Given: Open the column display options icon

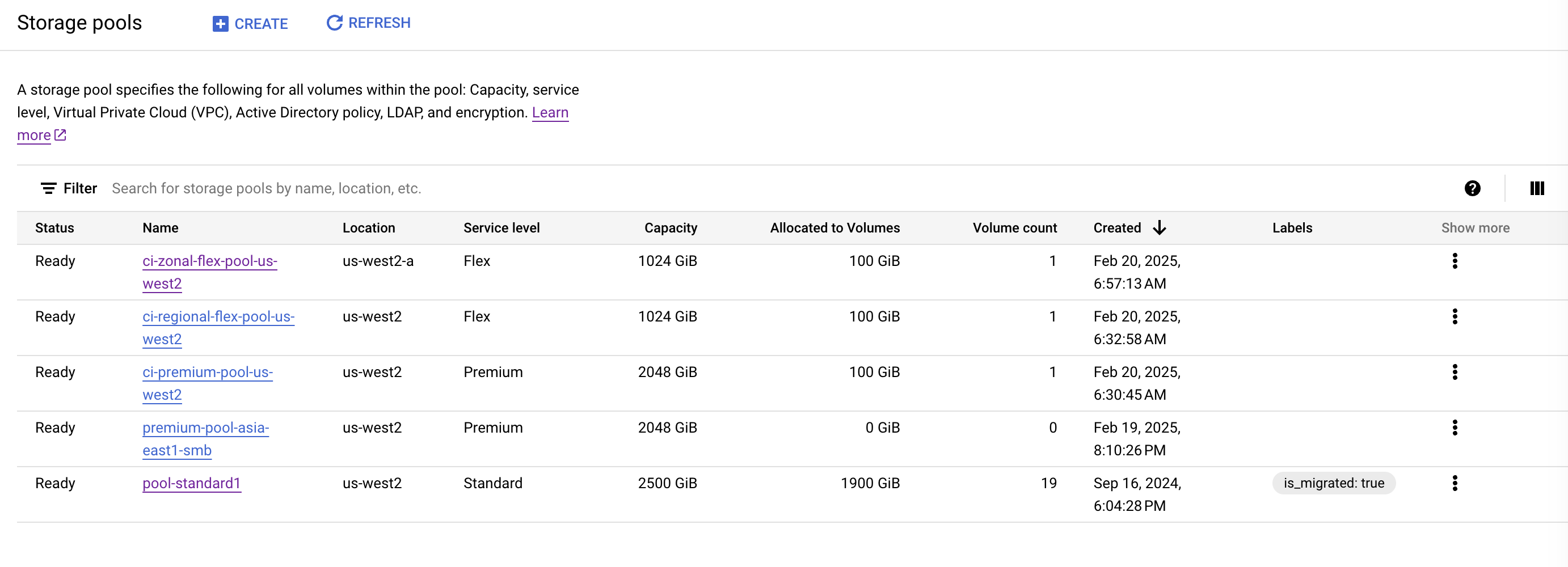Looking at the screenshot, I should coord(1536,189).
